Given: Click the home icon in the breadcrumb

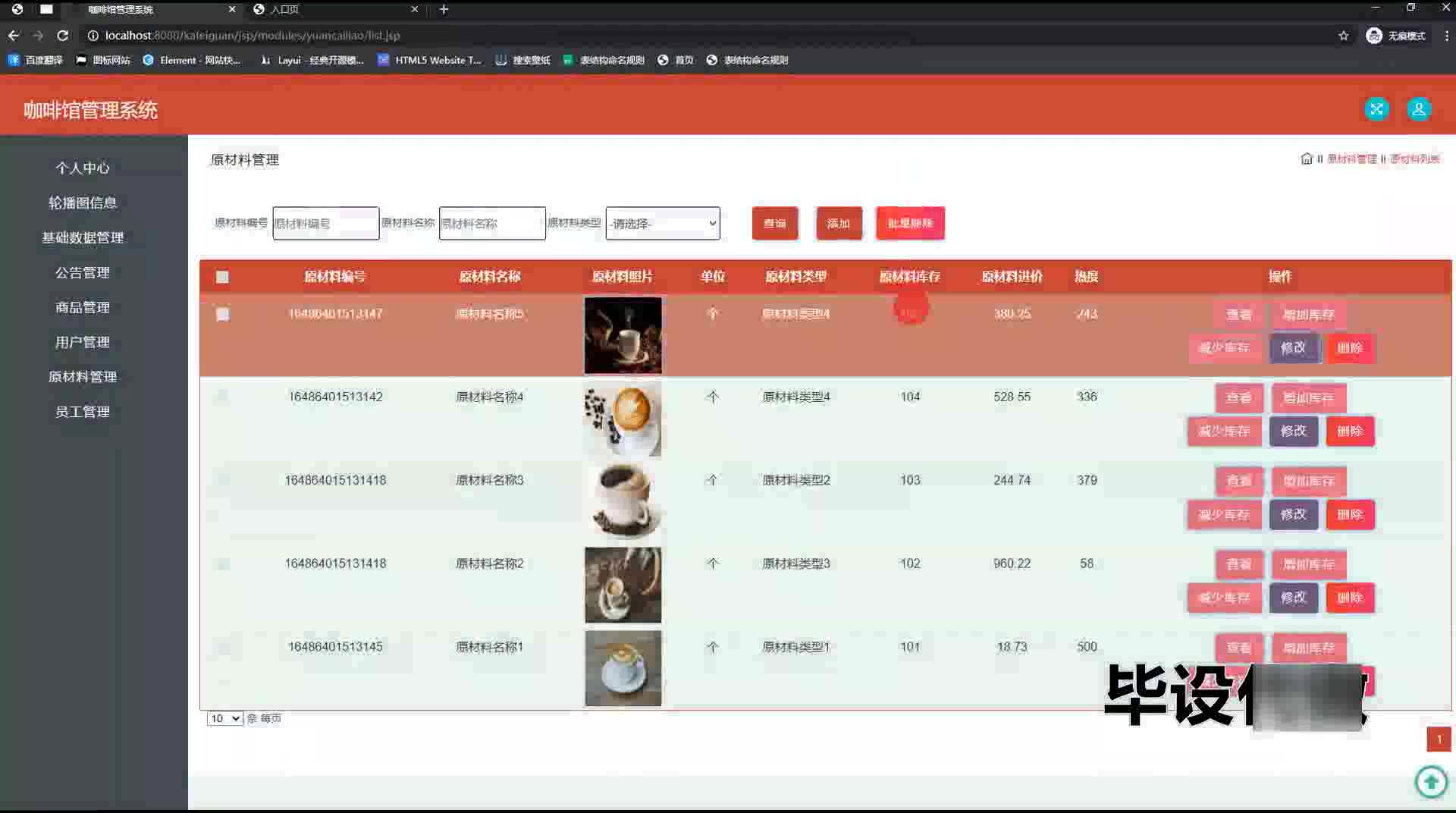Looking at the screenshot, I should pos(1307,159).
